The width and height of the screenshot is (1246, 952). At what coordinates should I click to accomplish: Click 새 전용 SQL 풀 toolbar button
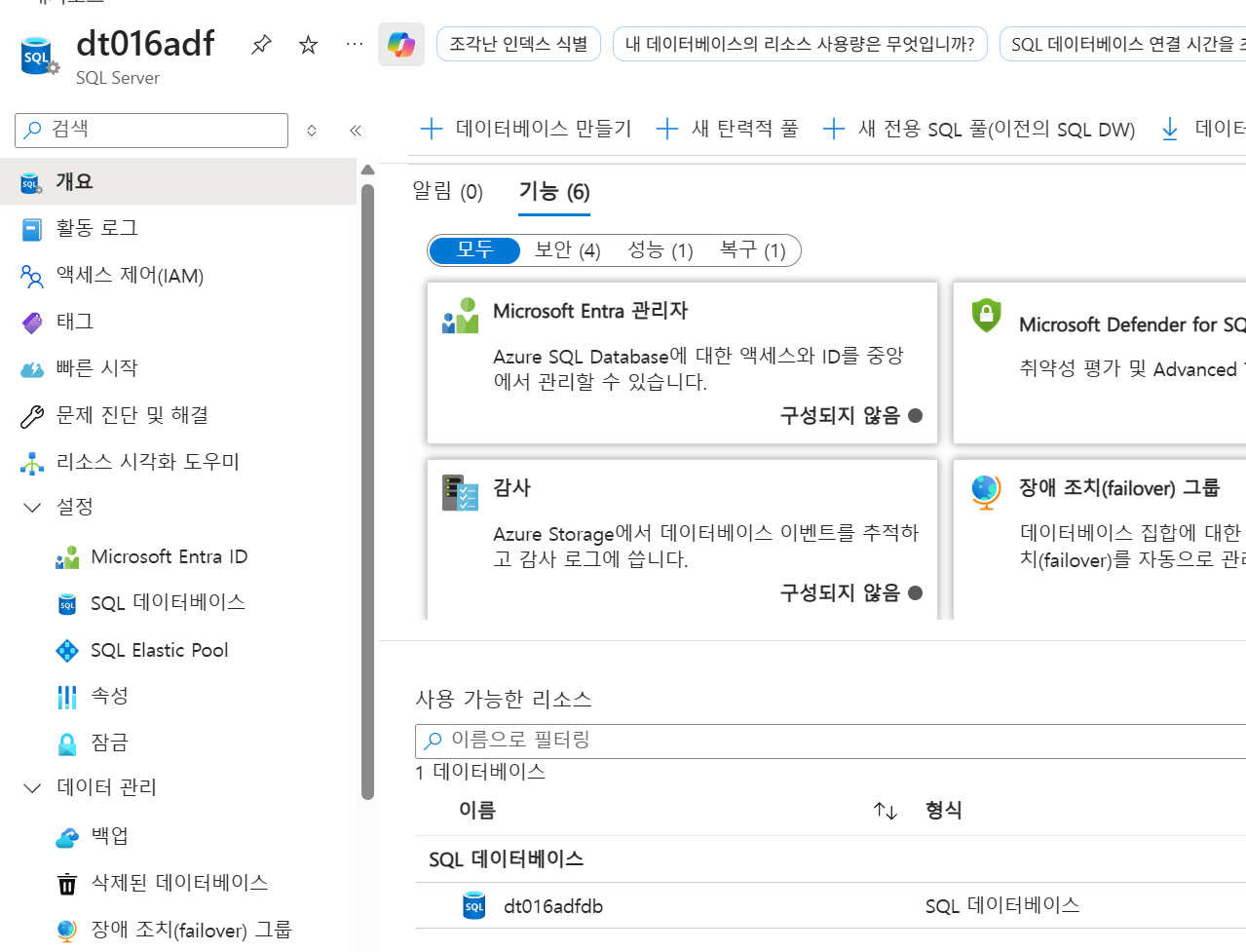tap(979, 129)
